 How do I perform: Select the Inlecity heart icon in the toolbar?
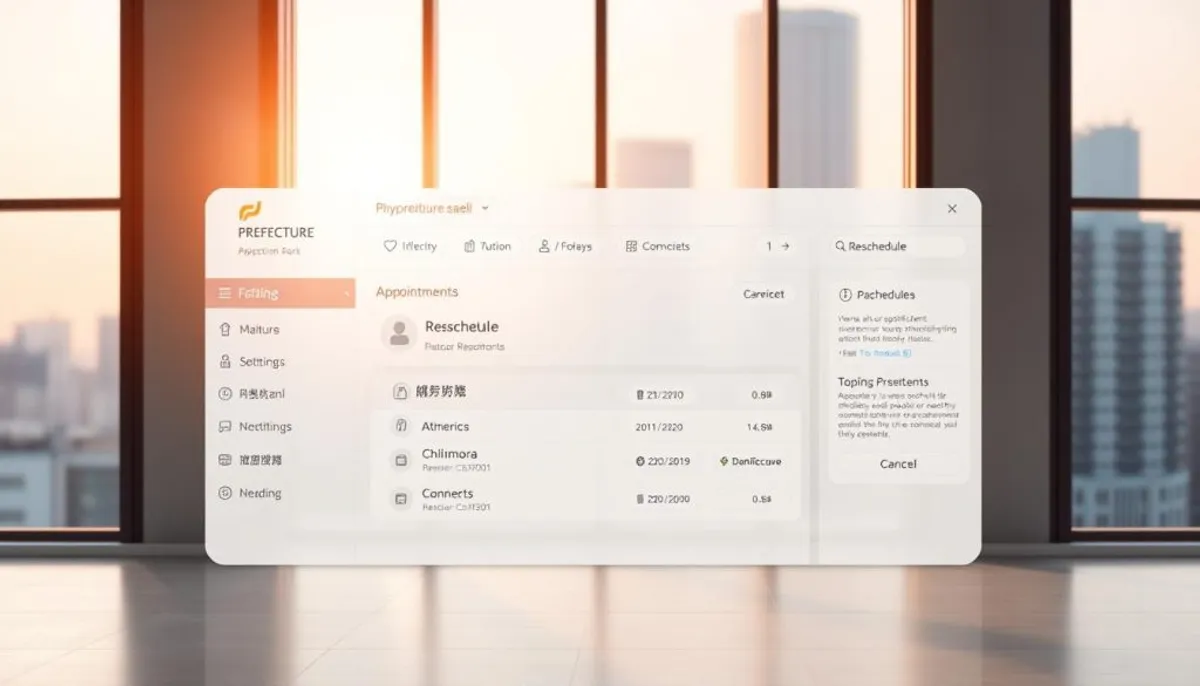390,246
